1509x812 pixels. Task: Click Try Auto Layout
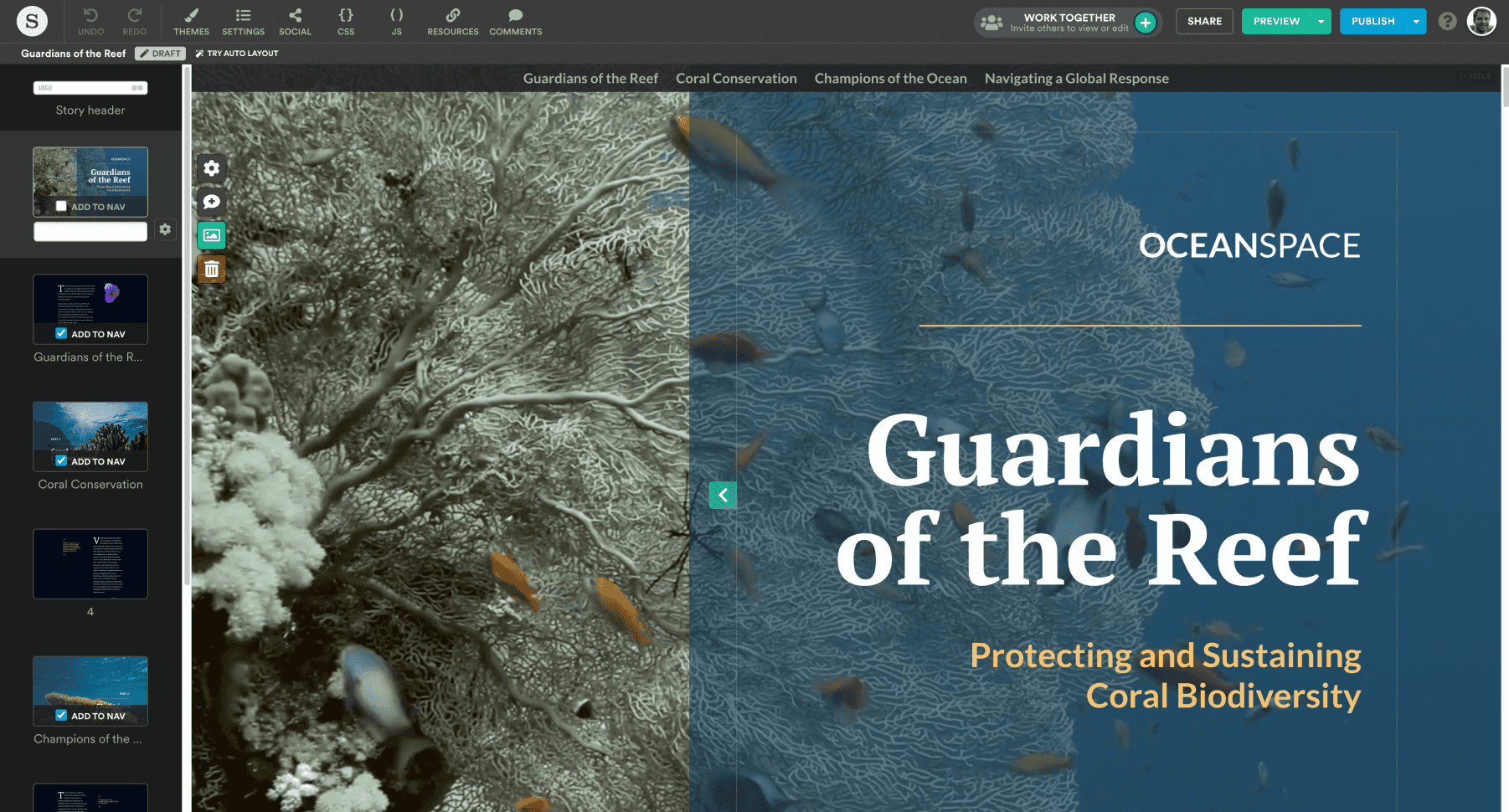(237, 54)
